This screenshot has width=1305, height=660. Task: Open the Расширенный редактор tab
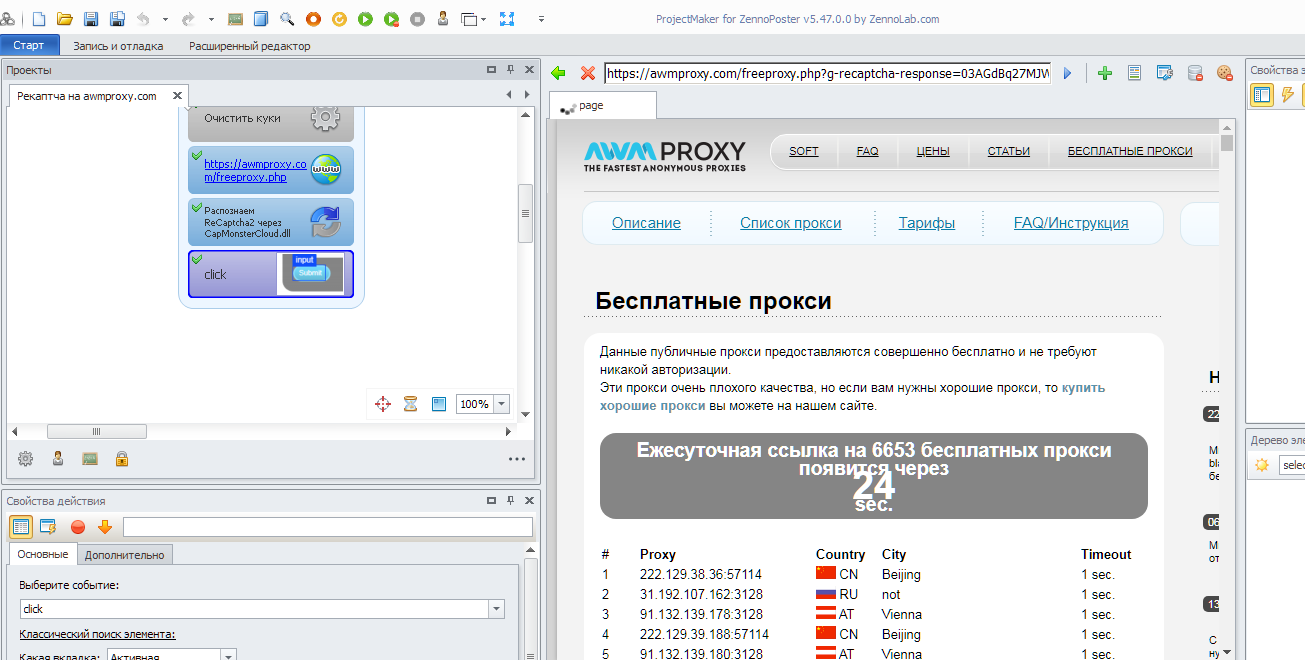point(249,46)
